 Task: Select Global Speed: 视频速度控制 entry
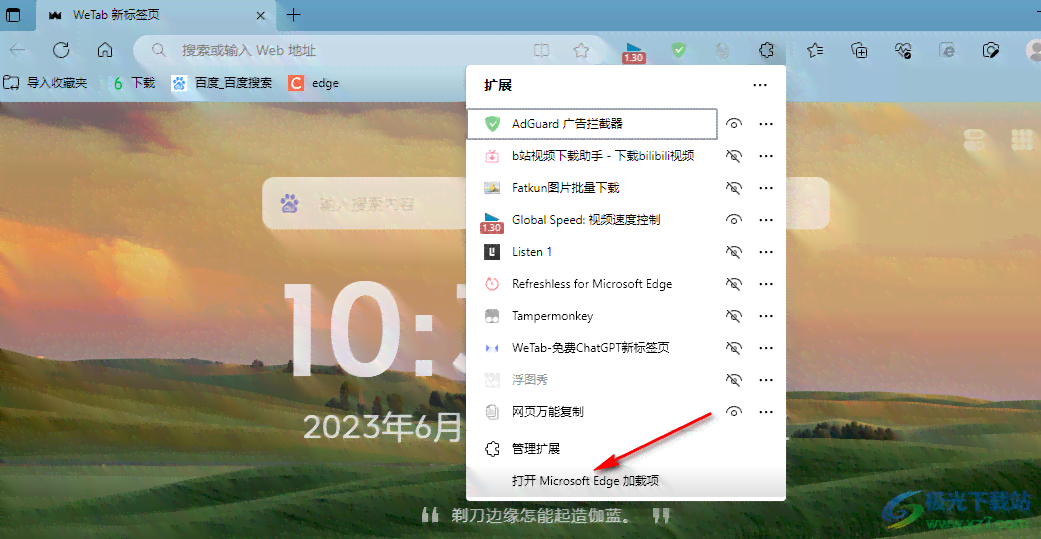(x=592, y=220)
